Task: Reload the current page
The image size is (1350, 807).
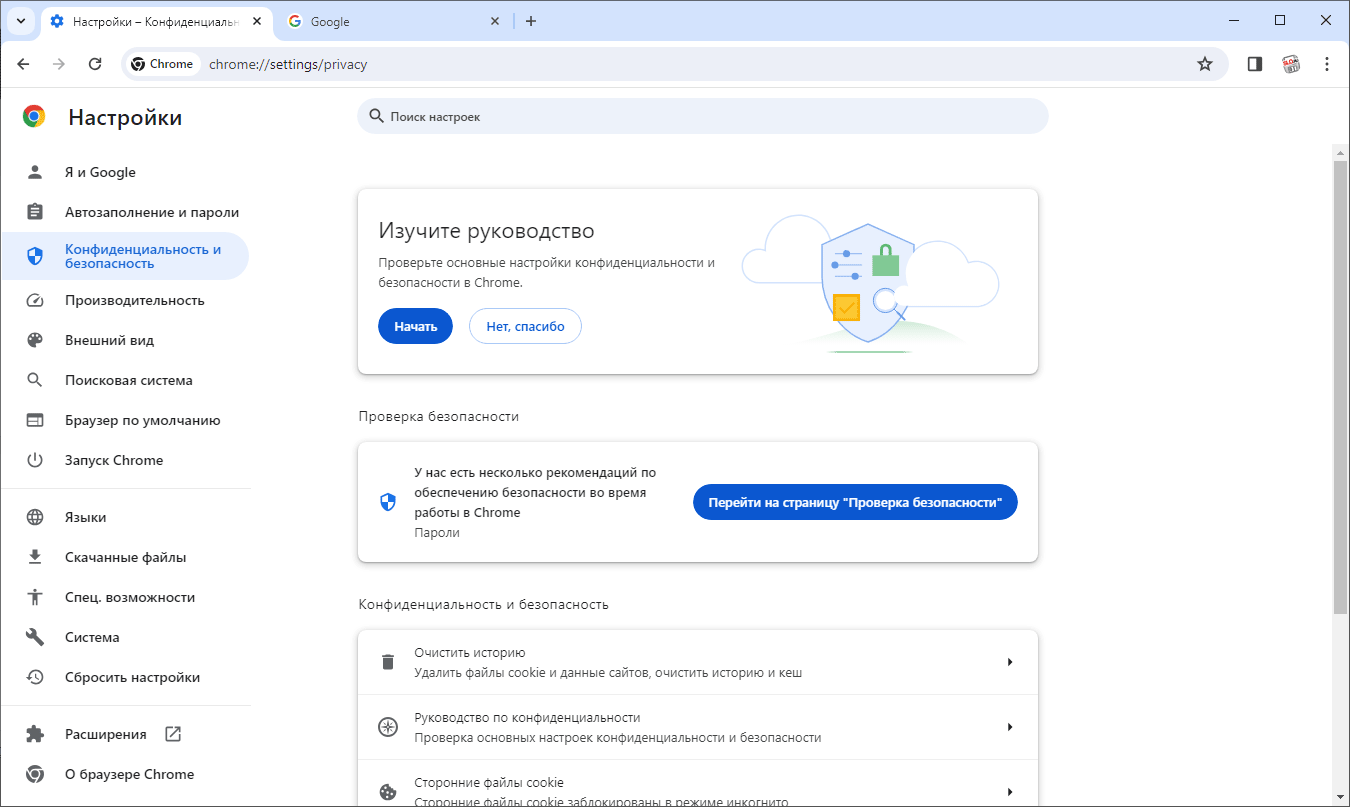Action: (x=95, y=64)
